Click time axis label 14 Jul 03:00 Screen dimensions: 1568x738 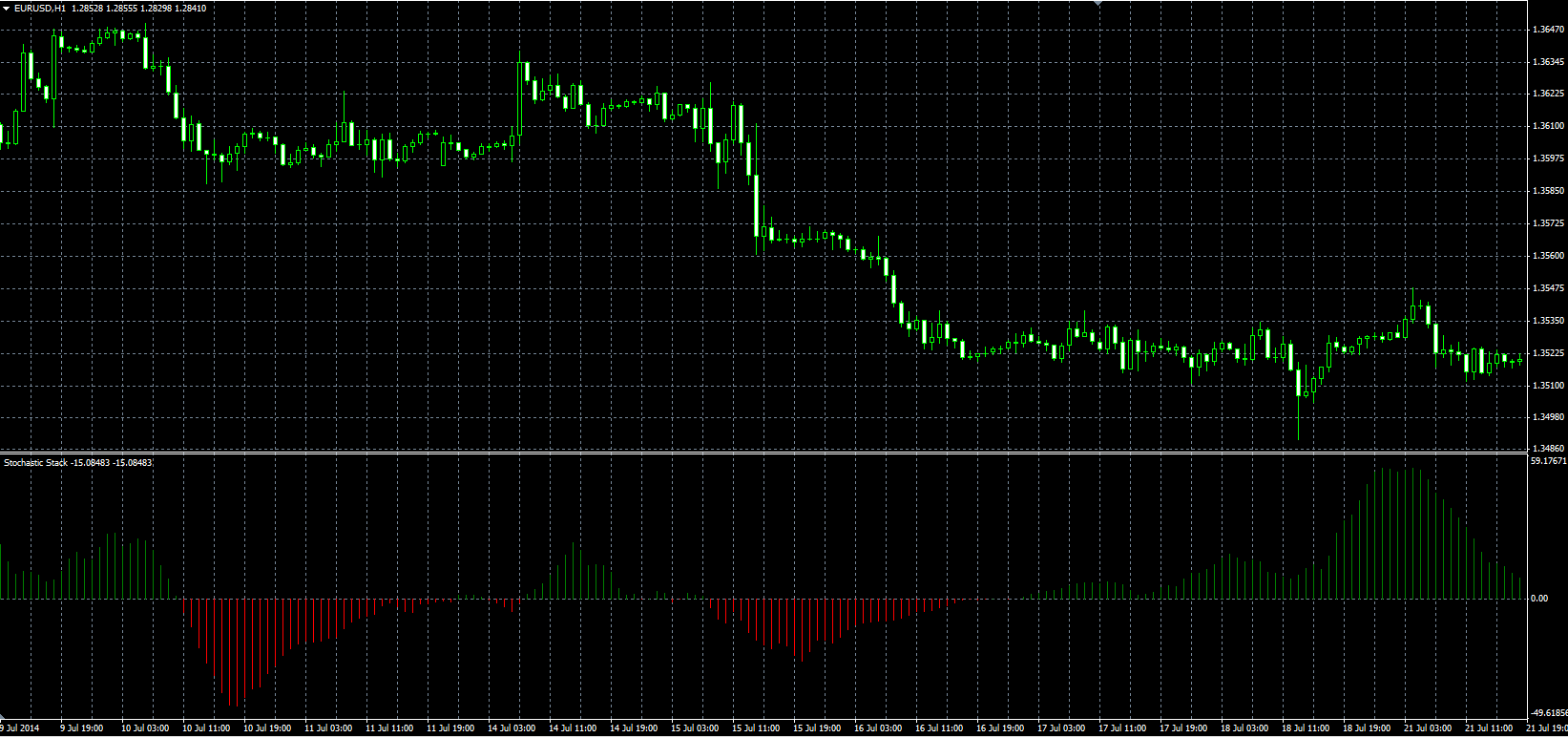click(512, 728)
